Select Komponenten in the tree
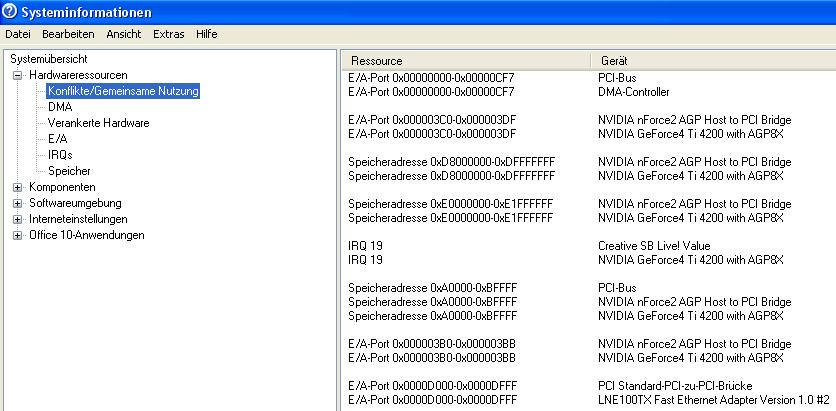 62,187
